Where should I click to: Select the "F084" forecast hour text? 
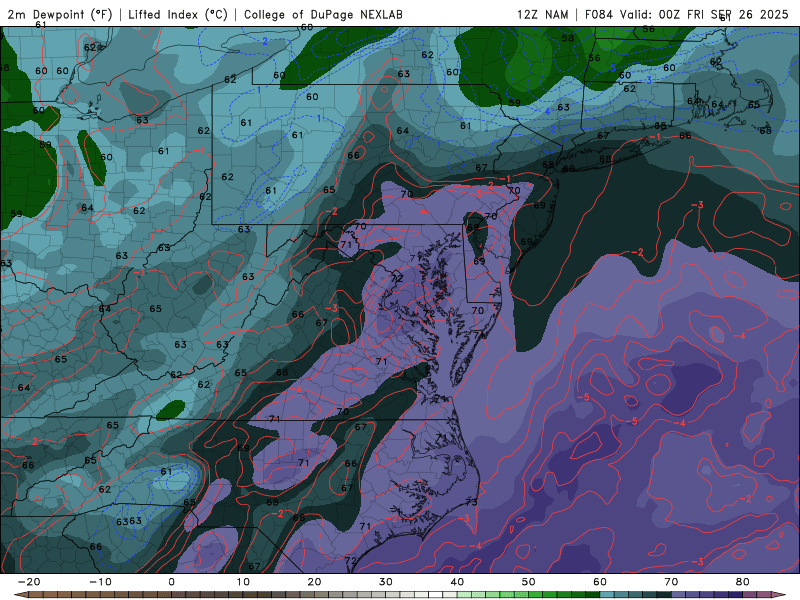598,14
